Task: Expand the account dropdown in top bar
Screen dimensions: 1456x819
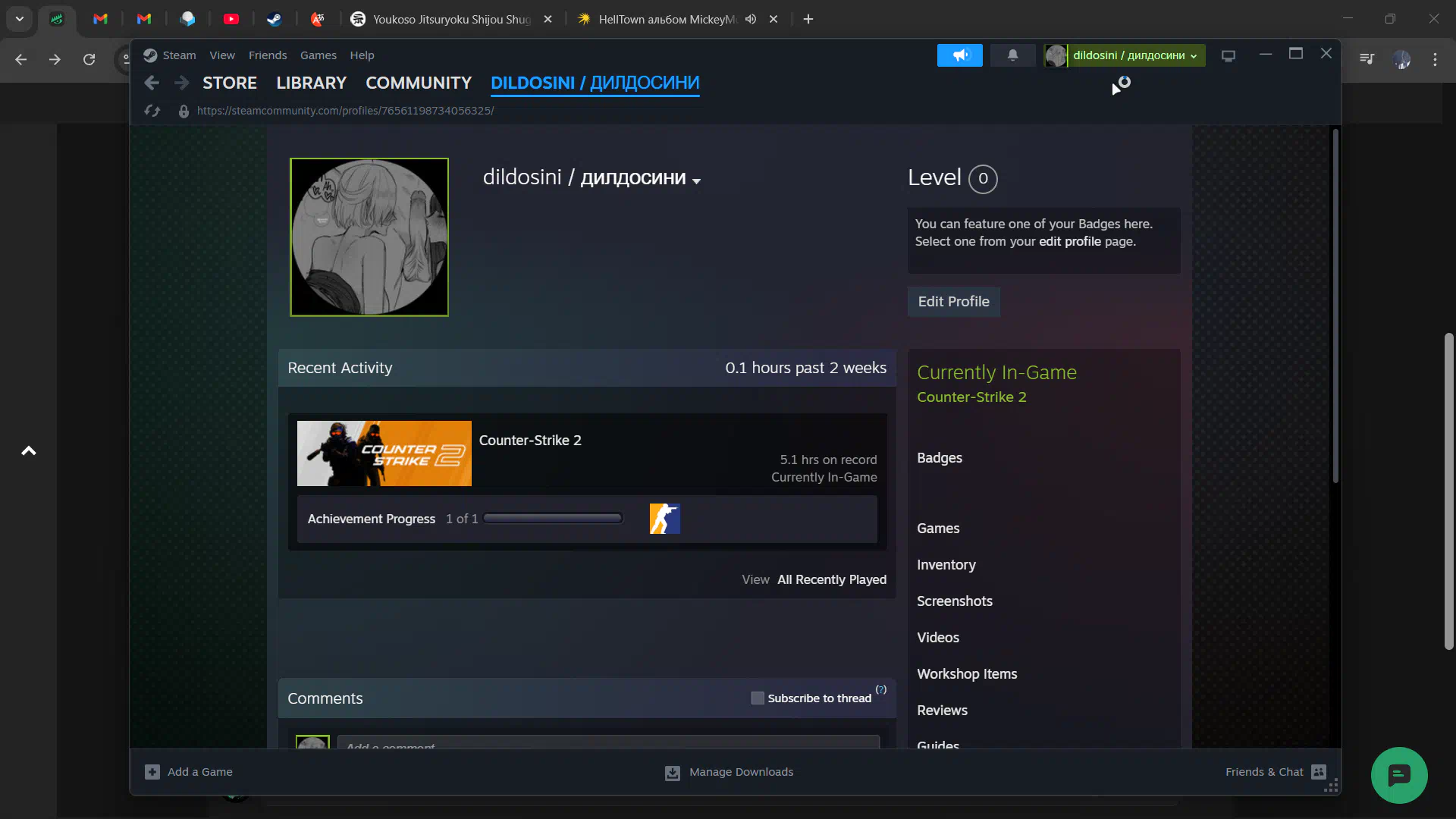Action: tap(1194, 56)
